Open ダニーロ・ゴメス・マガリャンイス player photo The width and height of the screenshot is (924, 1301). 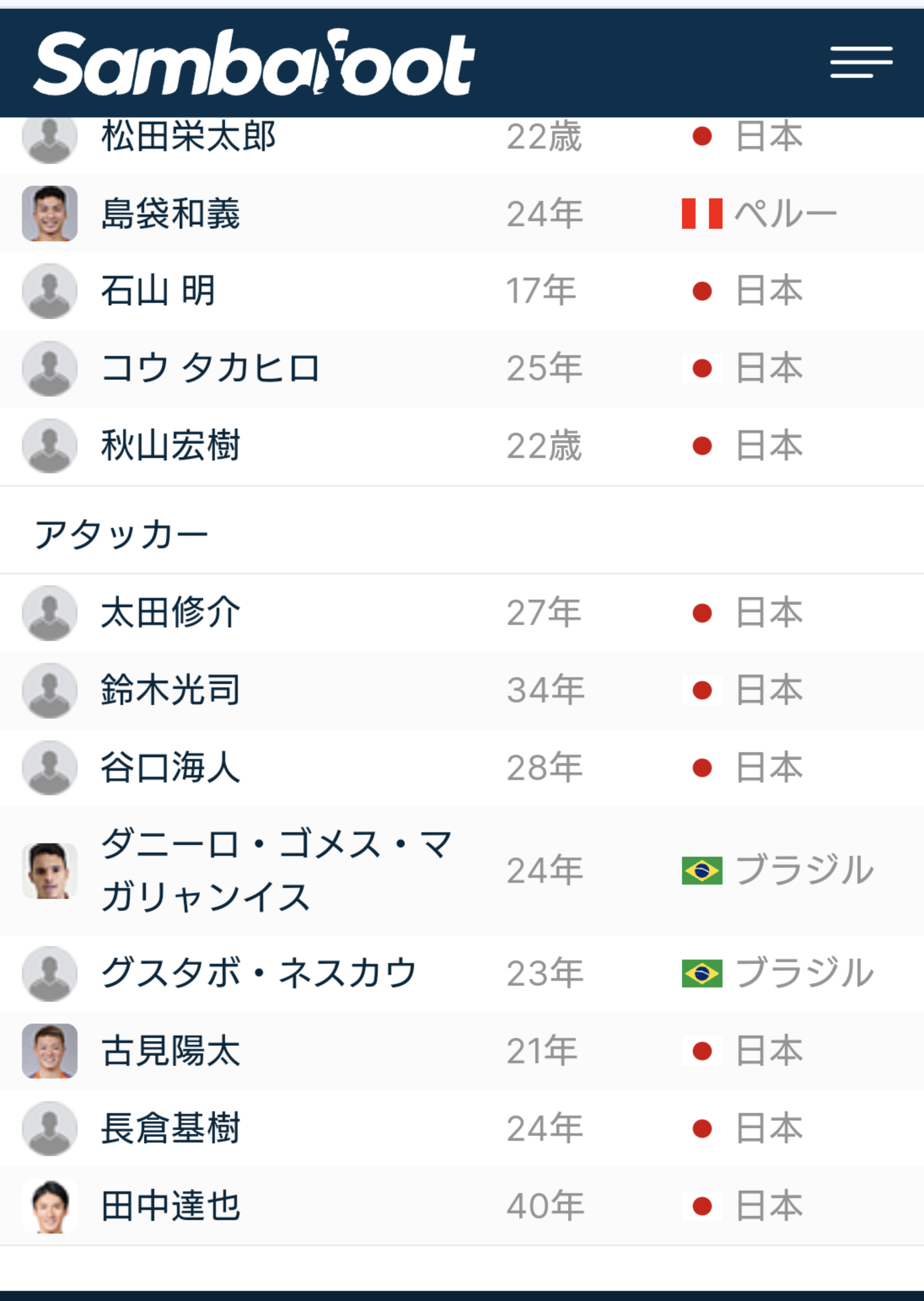click(49, 871)
